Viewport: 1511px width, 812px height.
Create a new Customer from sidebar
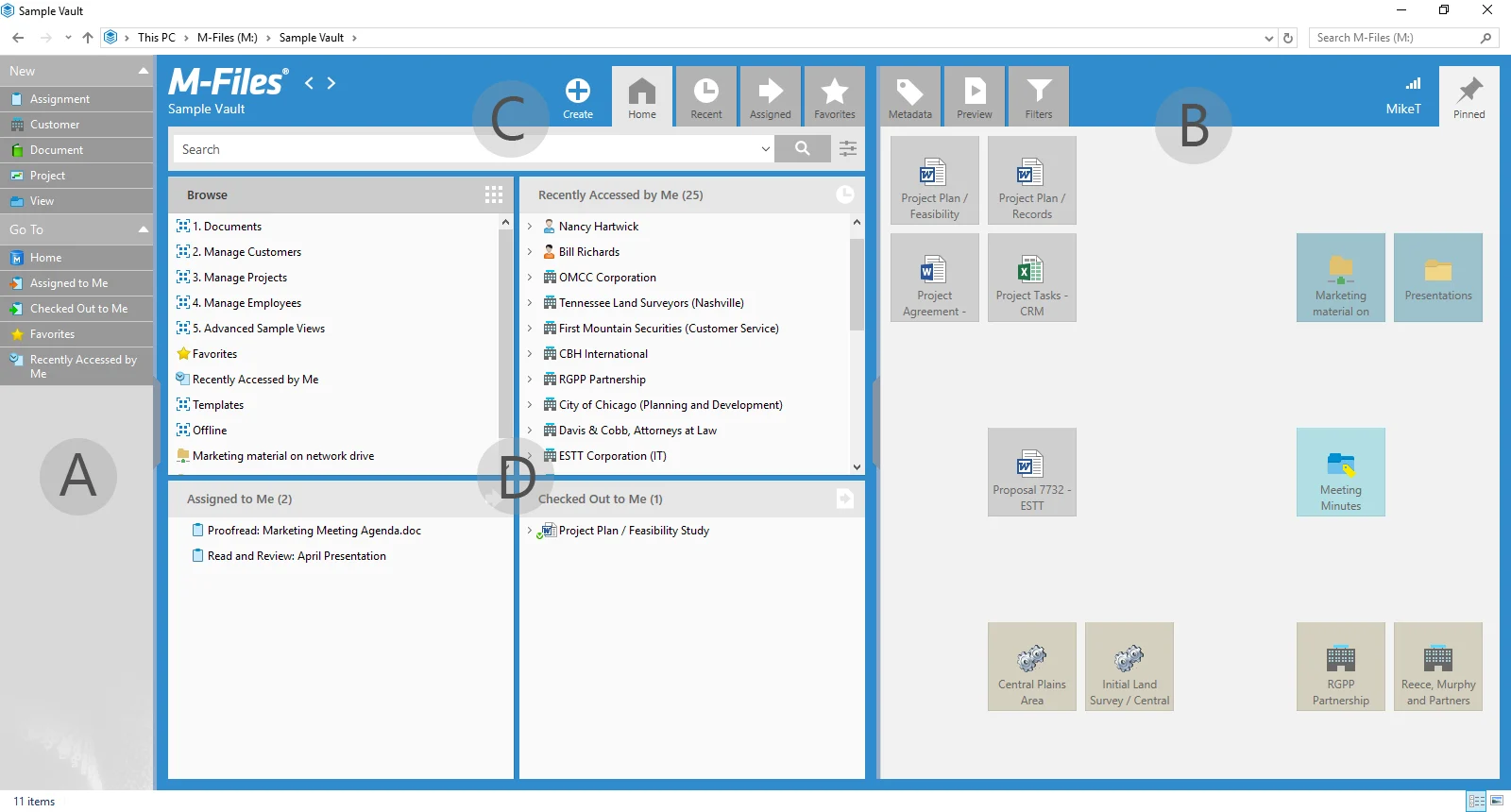pos(76,125)
